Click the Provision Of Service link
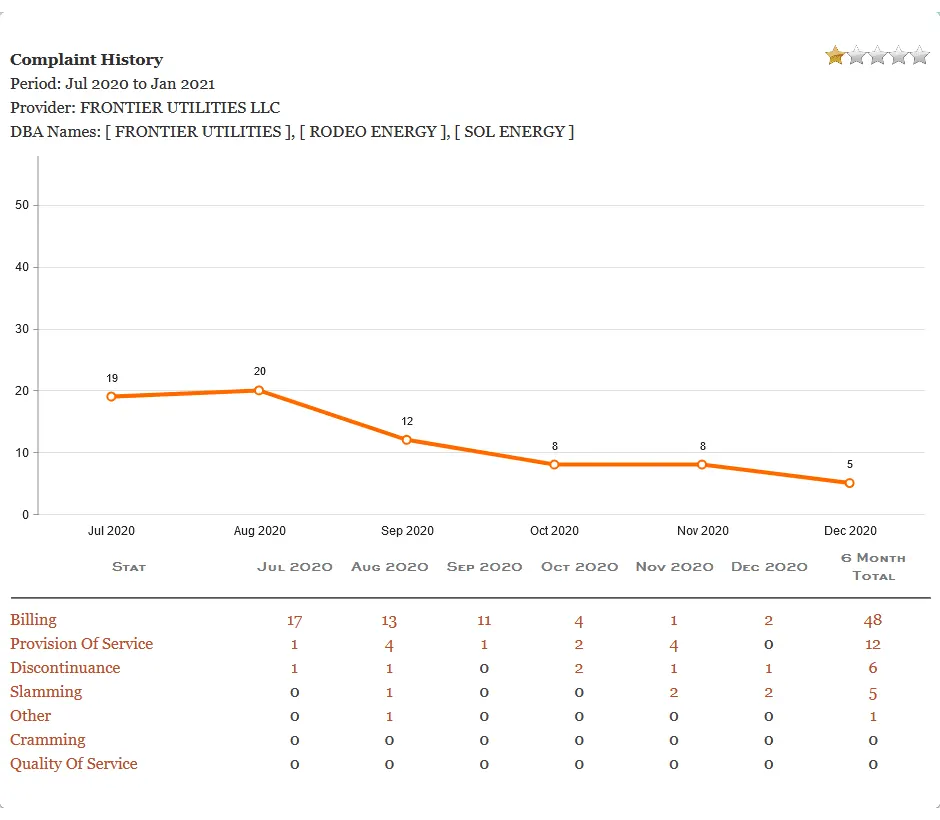The width and height of the screenshot is (940, 820). pos(82,644)
